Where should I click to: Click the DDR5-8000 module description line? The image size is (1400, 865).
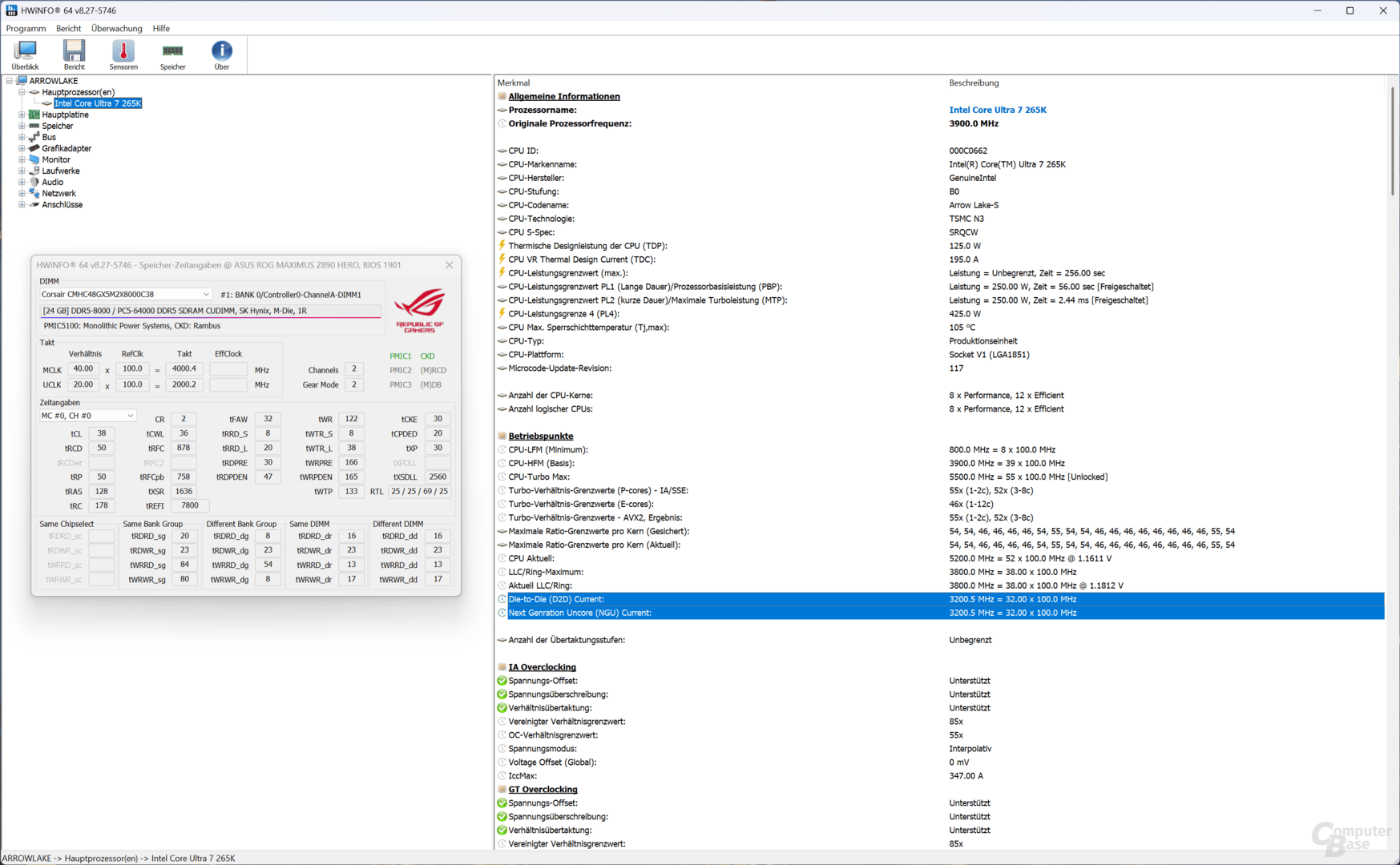211,311
